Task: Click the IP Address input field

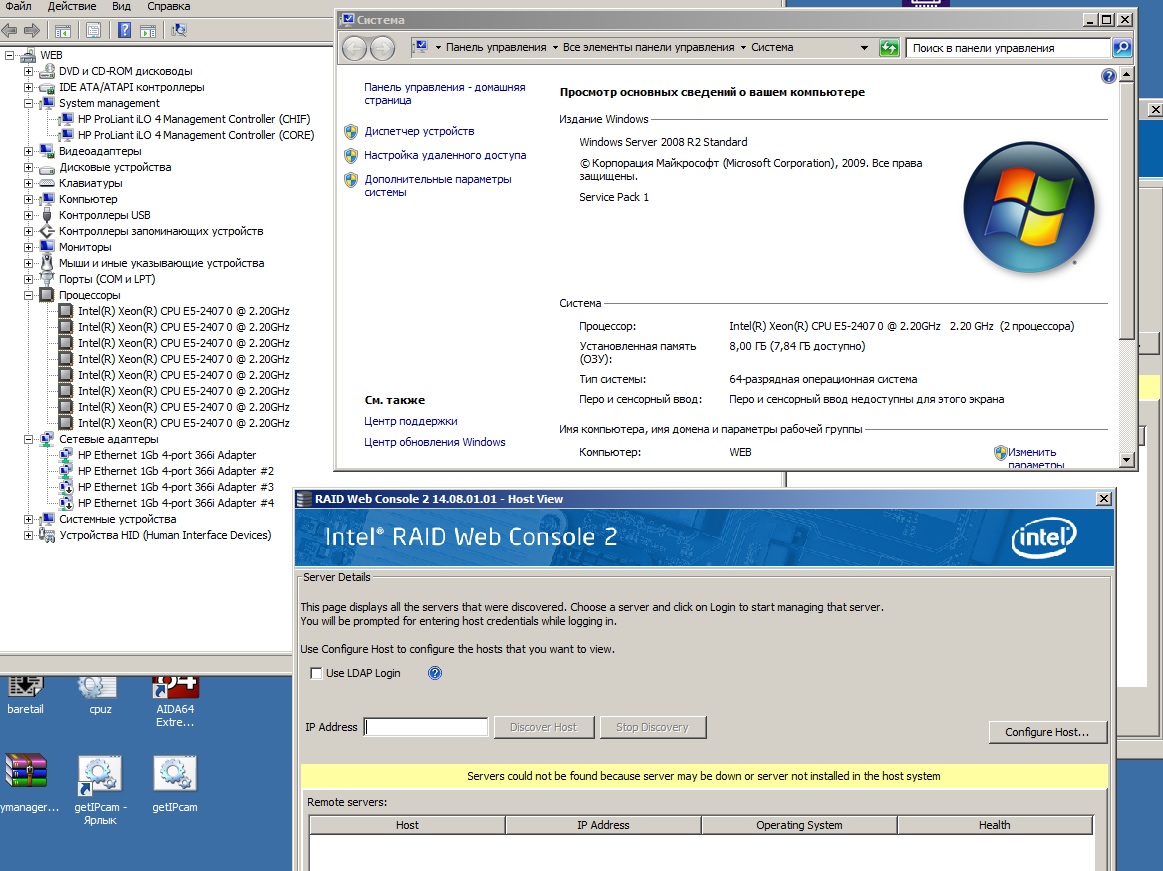Action: pos(427,727)
